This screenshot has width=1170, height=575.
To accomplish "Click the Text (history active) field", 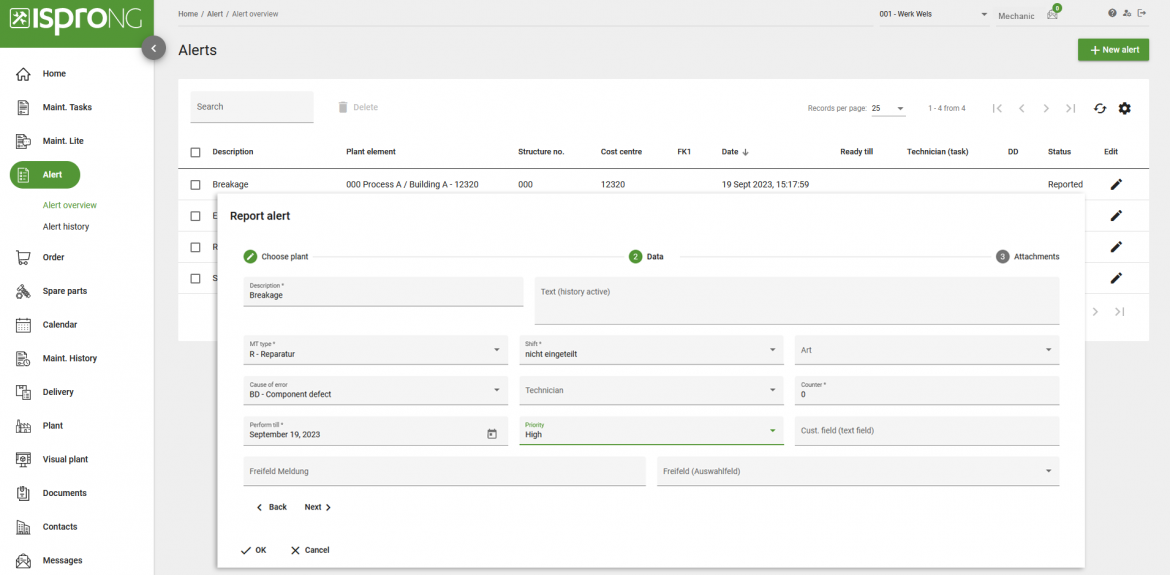I will point(796,301).
